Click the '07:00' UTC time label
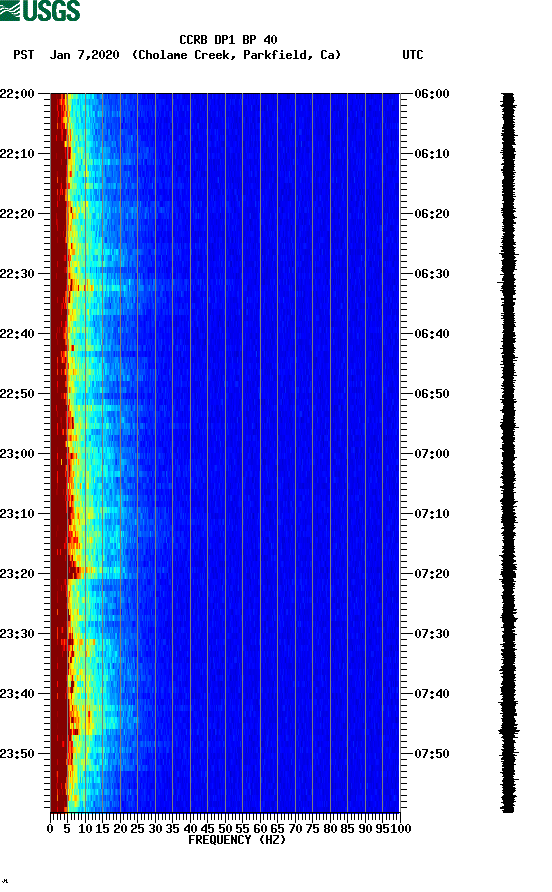 pos(432,454)
